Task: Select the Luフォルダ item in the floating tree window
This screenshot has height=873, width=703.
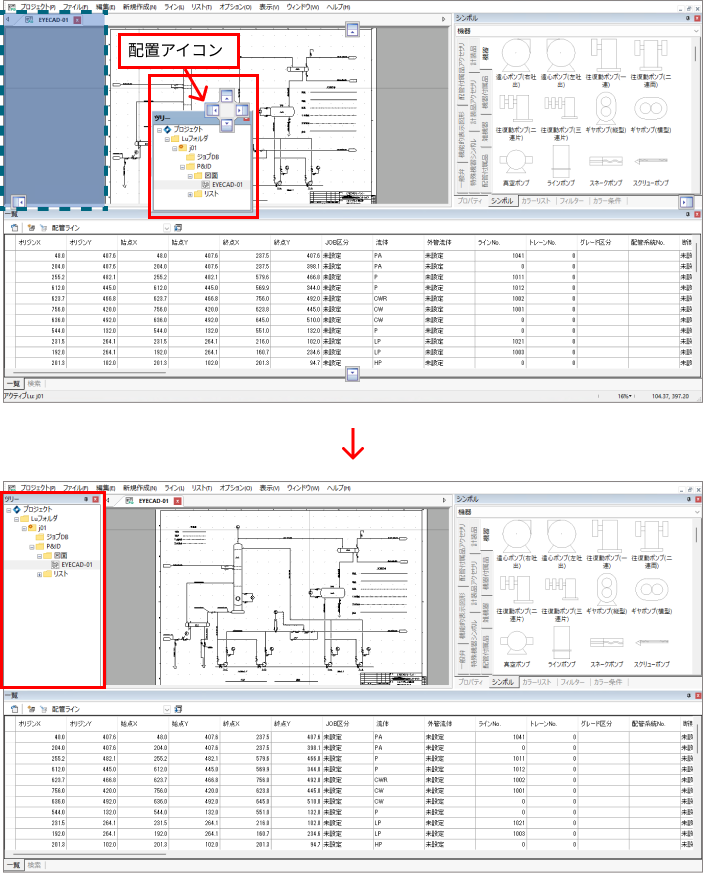Action: [195, 139]
